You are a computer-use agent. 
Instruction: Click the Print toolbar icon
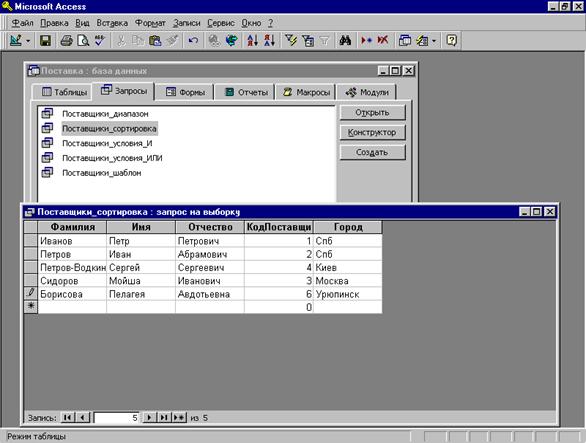[66, 40]
